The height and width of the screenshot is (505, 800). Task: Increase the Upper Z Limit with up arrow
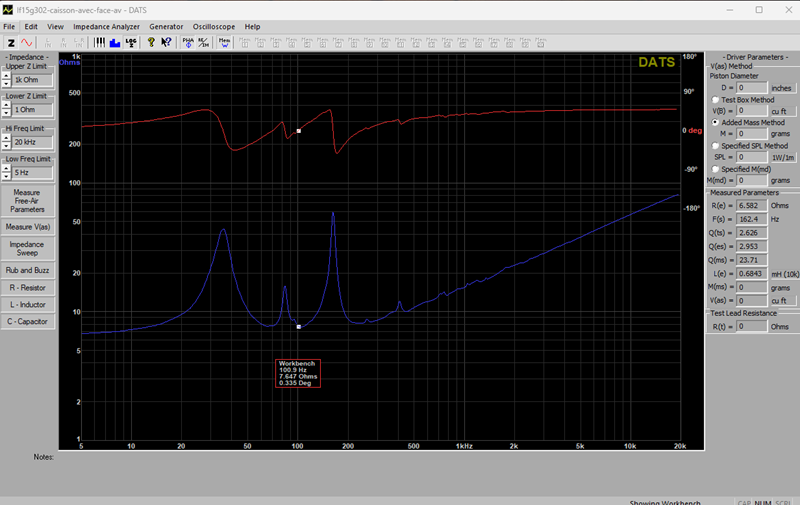(x=6, y=76)
